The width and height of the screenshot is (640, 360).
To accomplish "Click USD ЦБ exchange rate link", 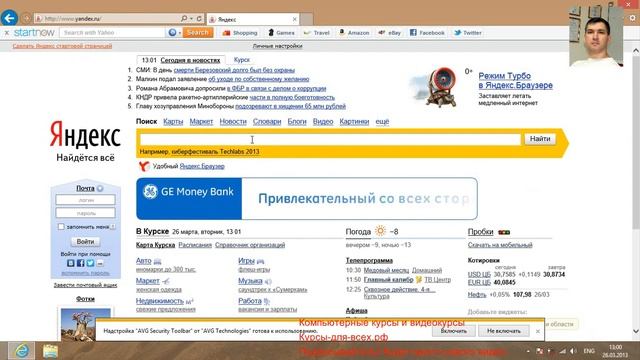I will 479,275.
